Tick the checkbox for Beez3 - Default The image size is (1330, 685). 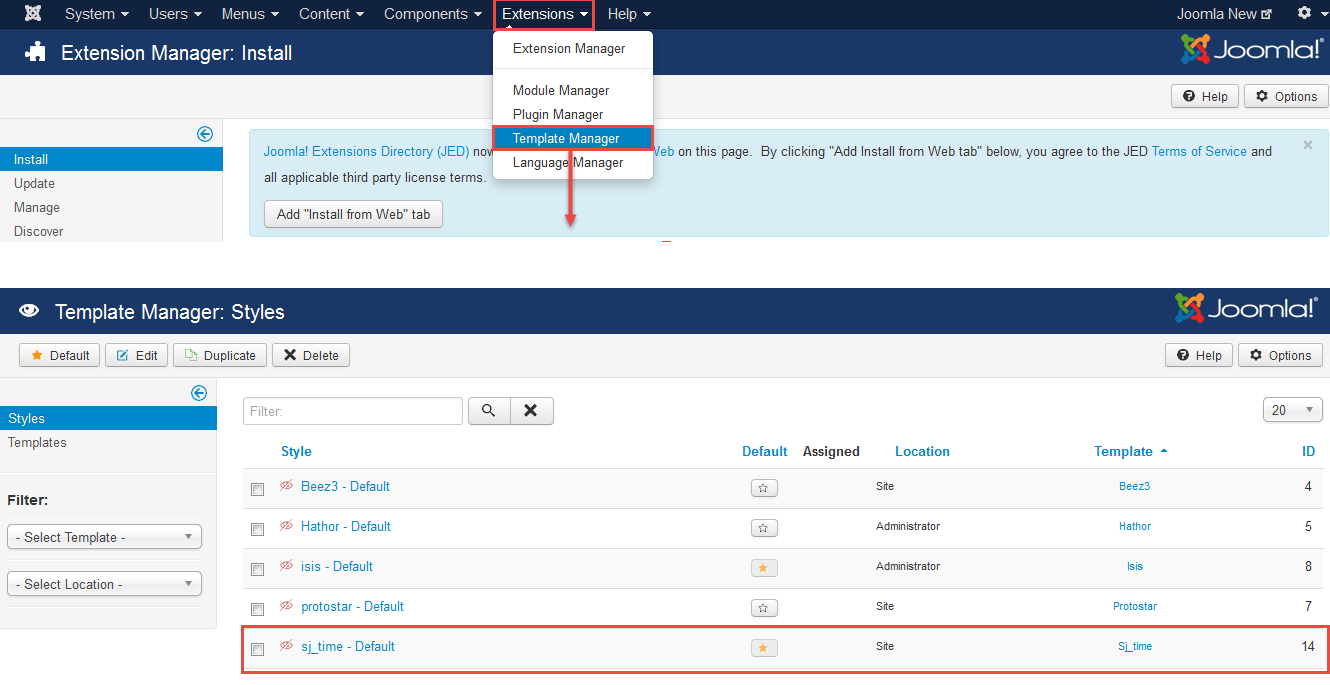click(257, 489)
